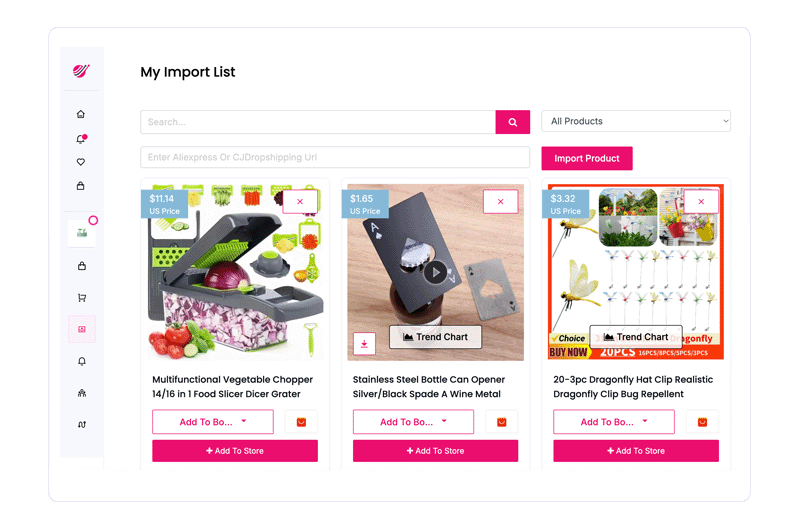800x529 pixels.
Task: Play the bottle opener product video
Action: (x=435, y=272)
